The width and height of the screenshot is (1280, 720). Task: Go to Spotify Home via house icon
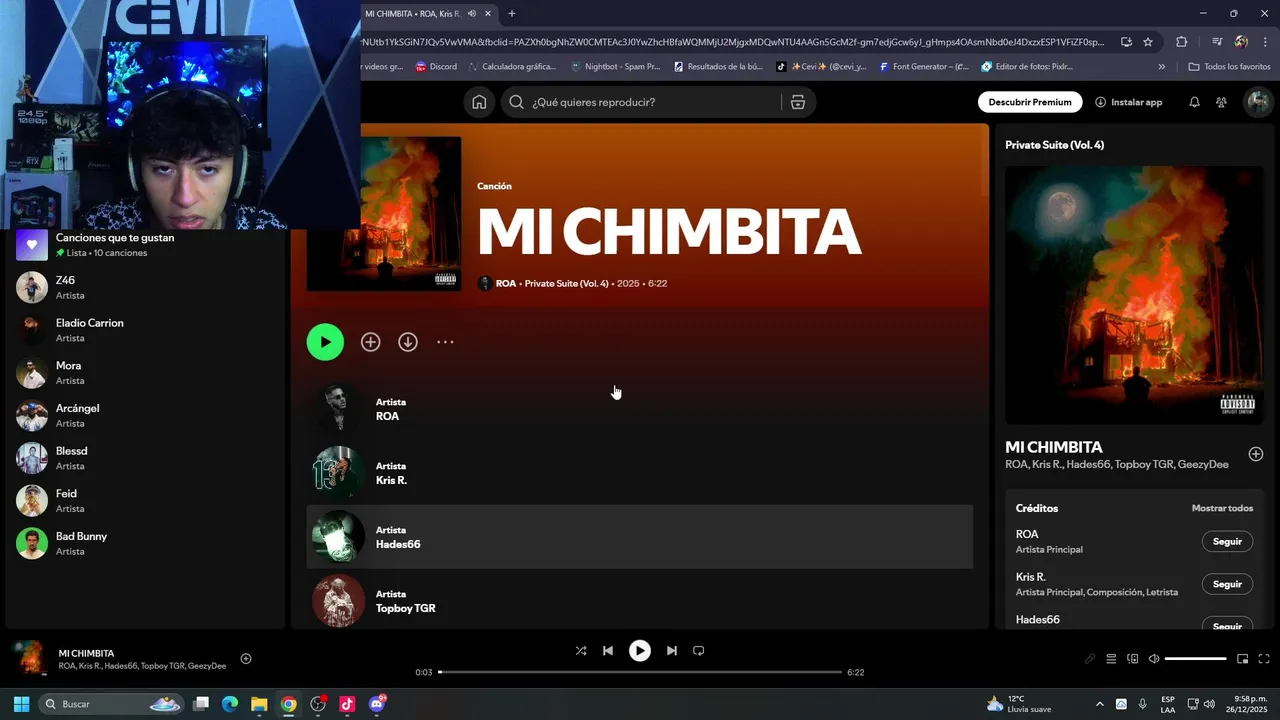(x=479, y=102)
